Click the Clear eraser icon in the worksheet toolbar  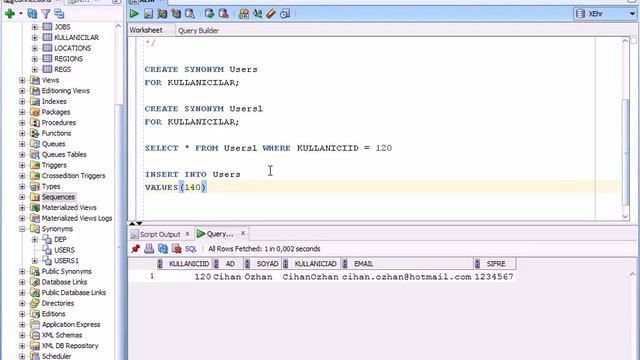271,14
